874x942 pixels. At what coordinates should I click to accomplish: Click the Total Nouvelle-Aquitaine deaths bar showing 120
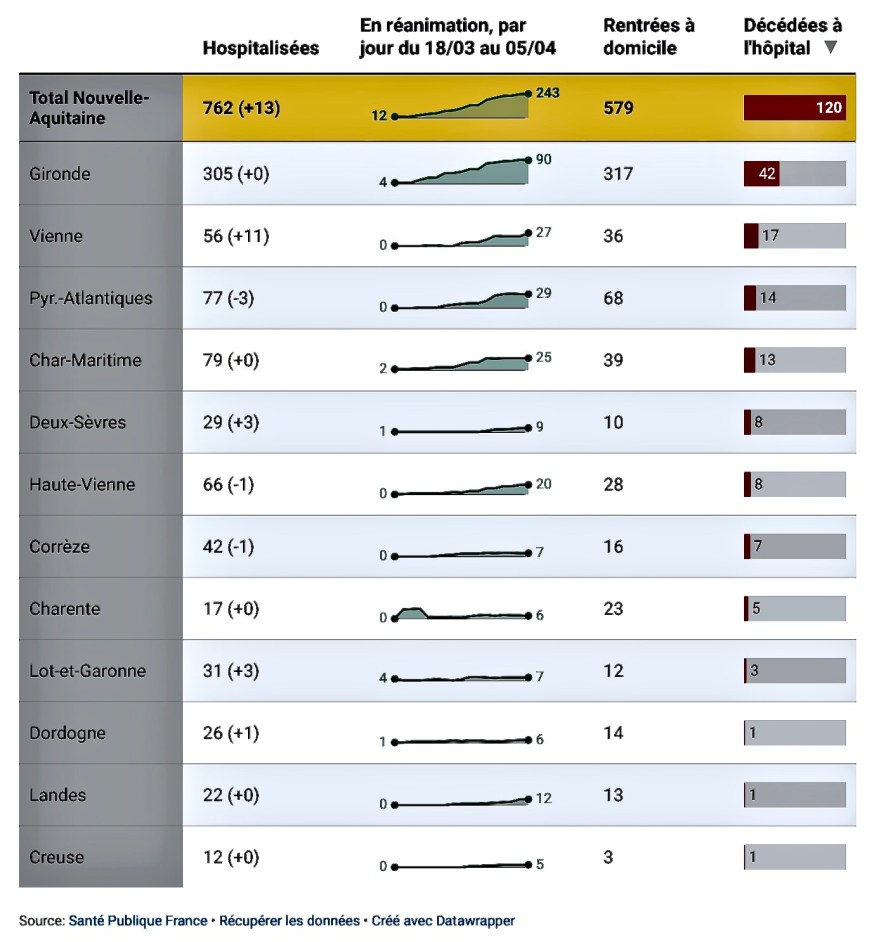pos(794,108)
